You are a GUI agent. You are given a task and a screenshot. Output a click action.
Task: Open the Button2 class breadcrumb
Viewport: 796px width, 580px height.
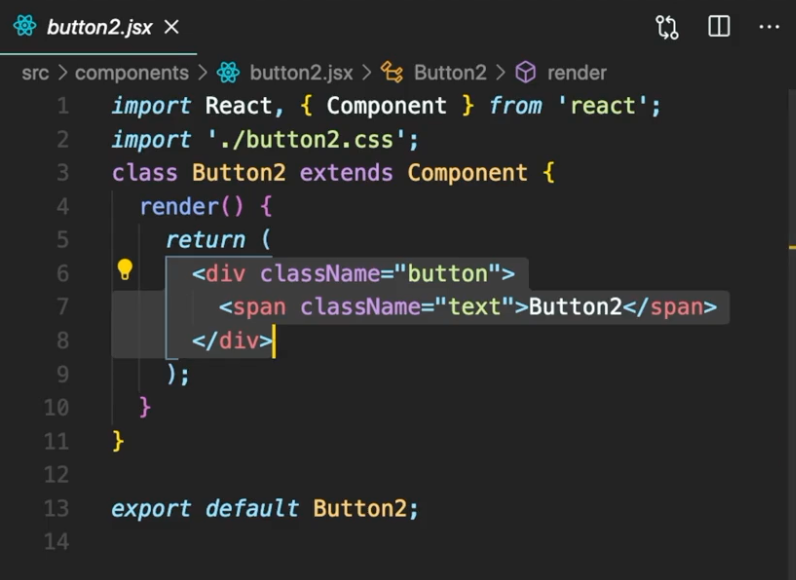click(x=450, y=73)
